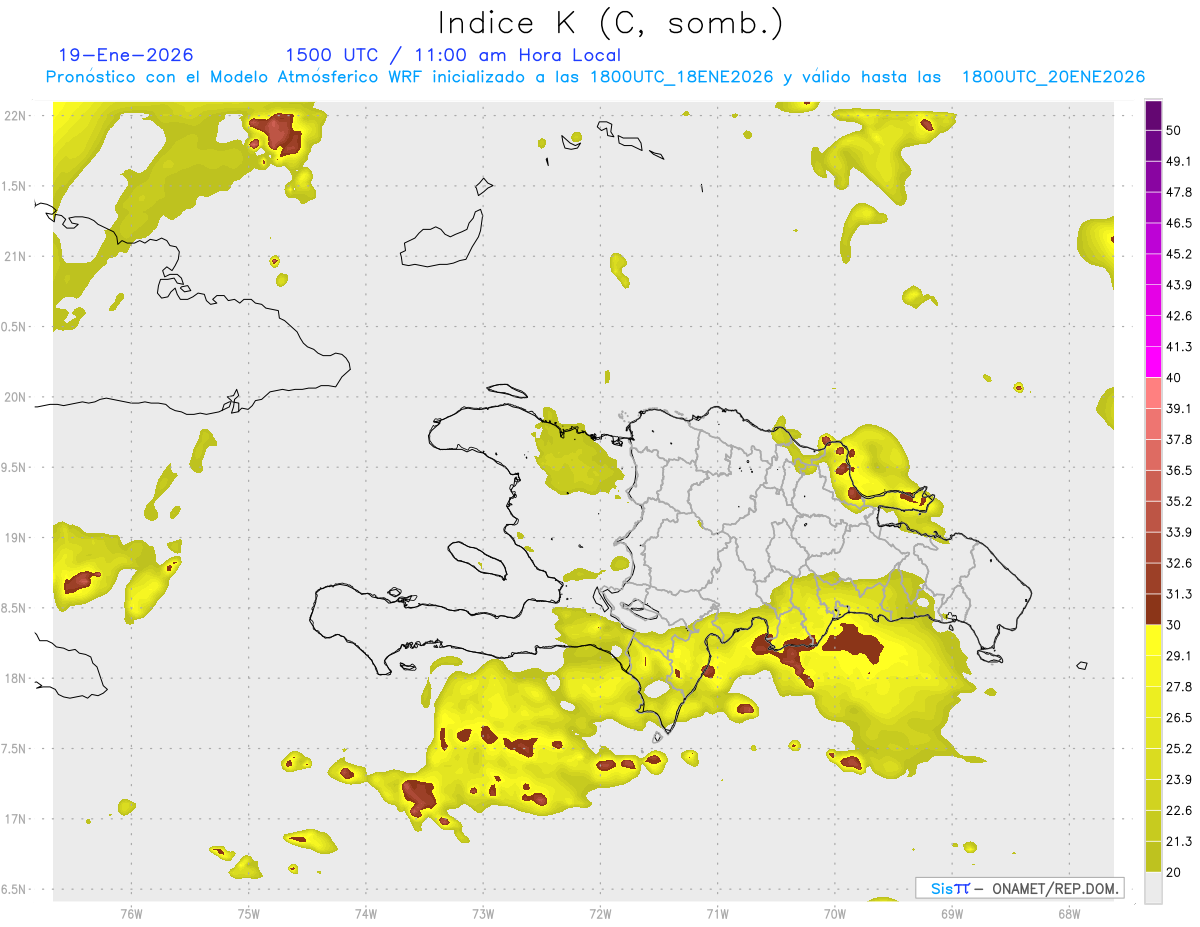This screenshot has height=927, width=1200.
Task: Pick the salmon legend swatch between 39.1 and 40
Action: [x=1153, y=393]
